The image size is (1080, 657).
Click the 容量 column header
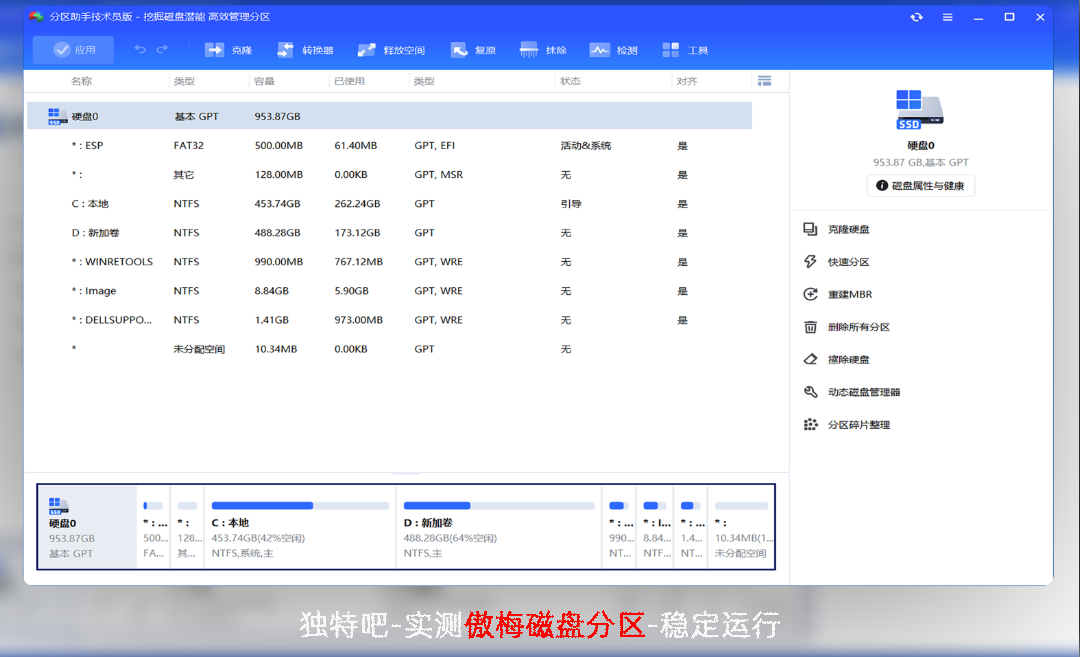pyautogui.click(x=264, y=81)
